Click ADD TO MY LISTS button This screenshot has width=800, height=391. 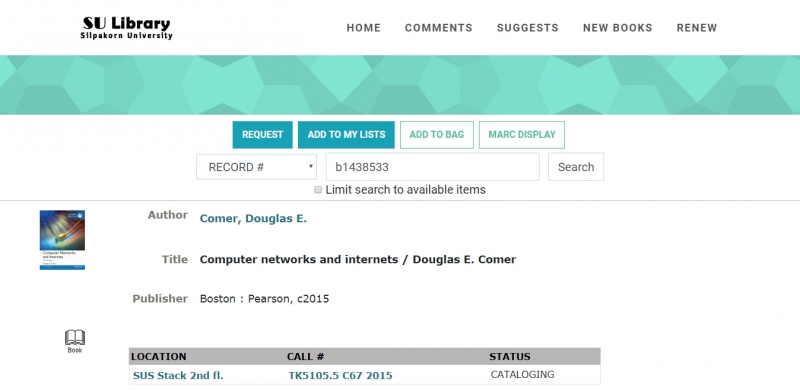tap(346, 135)
